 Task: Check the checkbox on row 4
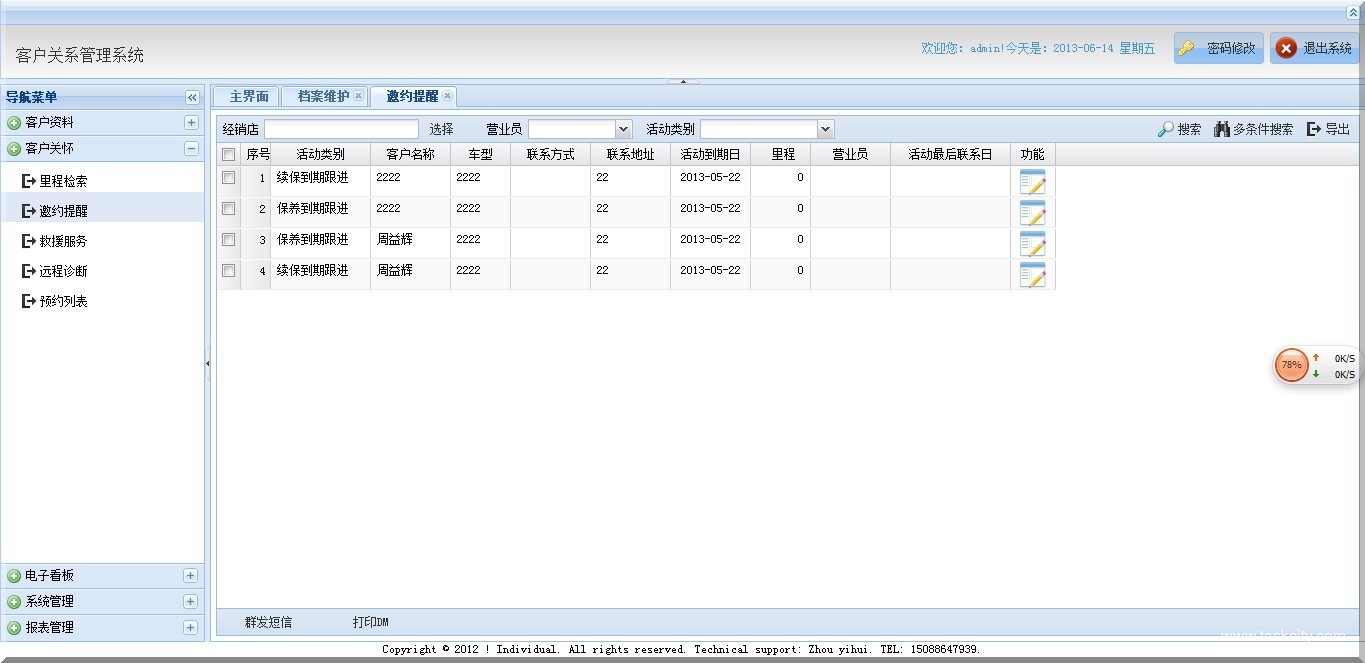point(228,271)
